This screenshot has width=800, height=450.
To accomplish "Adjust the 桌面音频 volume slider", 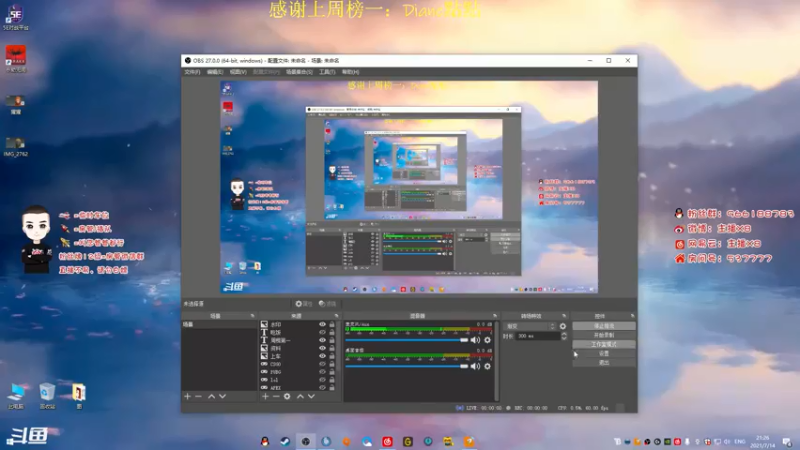I will [407, 366].
